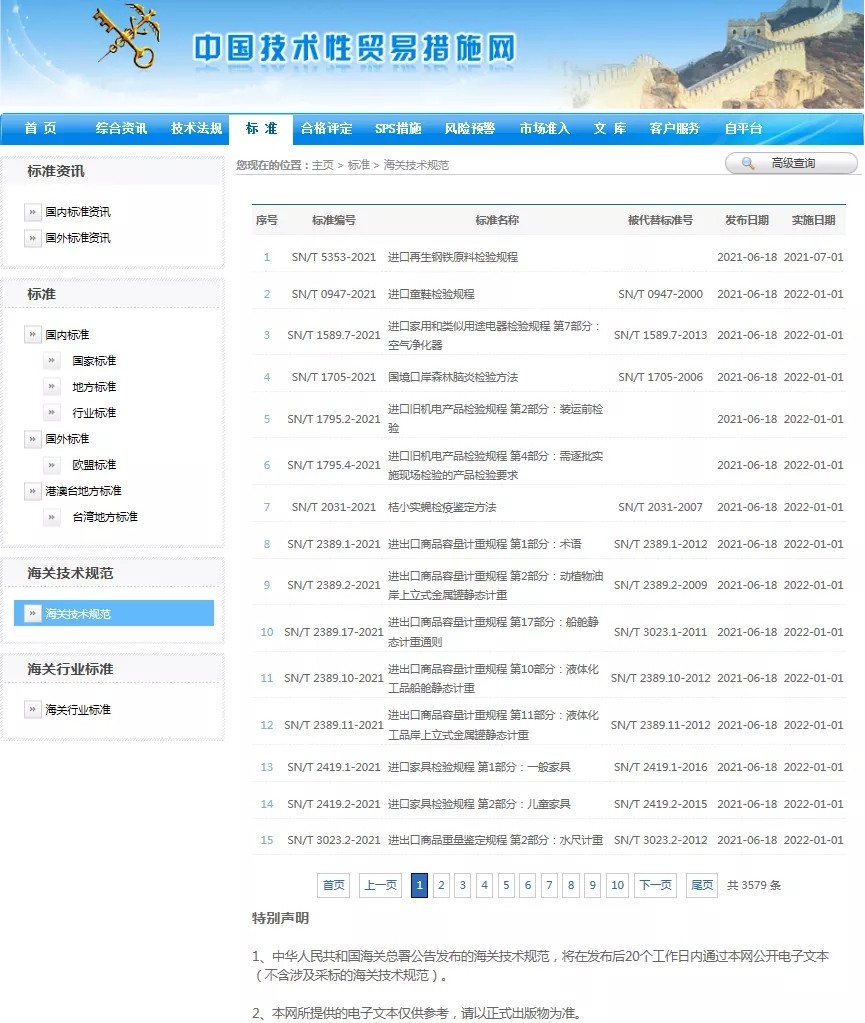This screenshot has width=865, height=1023.
Task: Click the 下一页 pagination button
Action: [655, 885]
